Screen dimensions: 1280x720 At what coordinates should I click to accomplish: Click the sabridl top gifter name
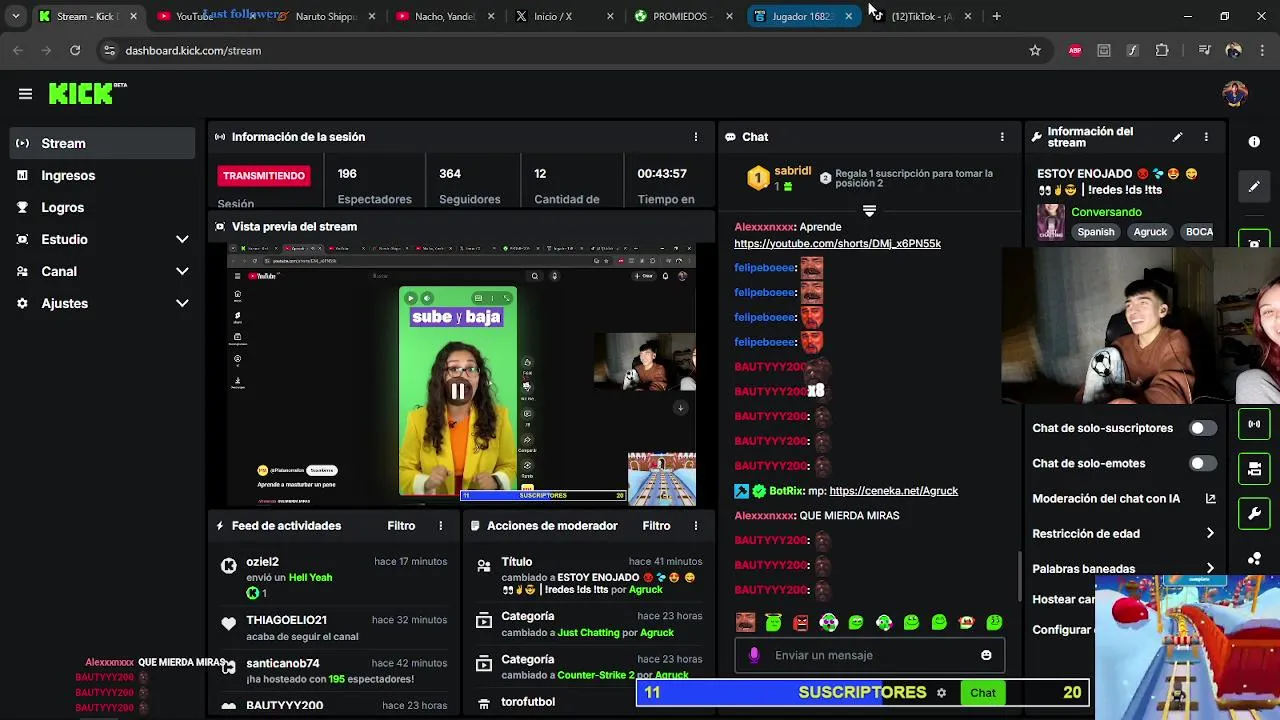(x=793, y=172)
